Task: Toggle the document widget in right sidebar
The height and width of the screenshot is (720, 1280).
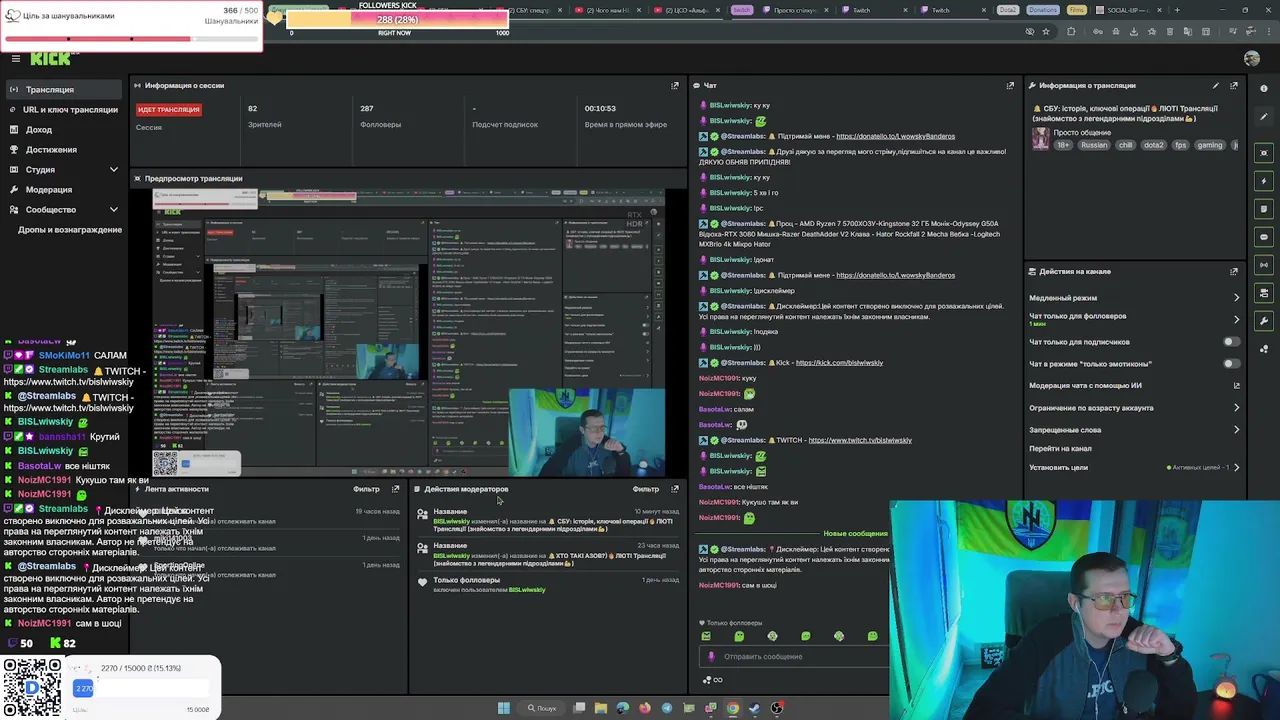Action: (x=1264, y=209)
